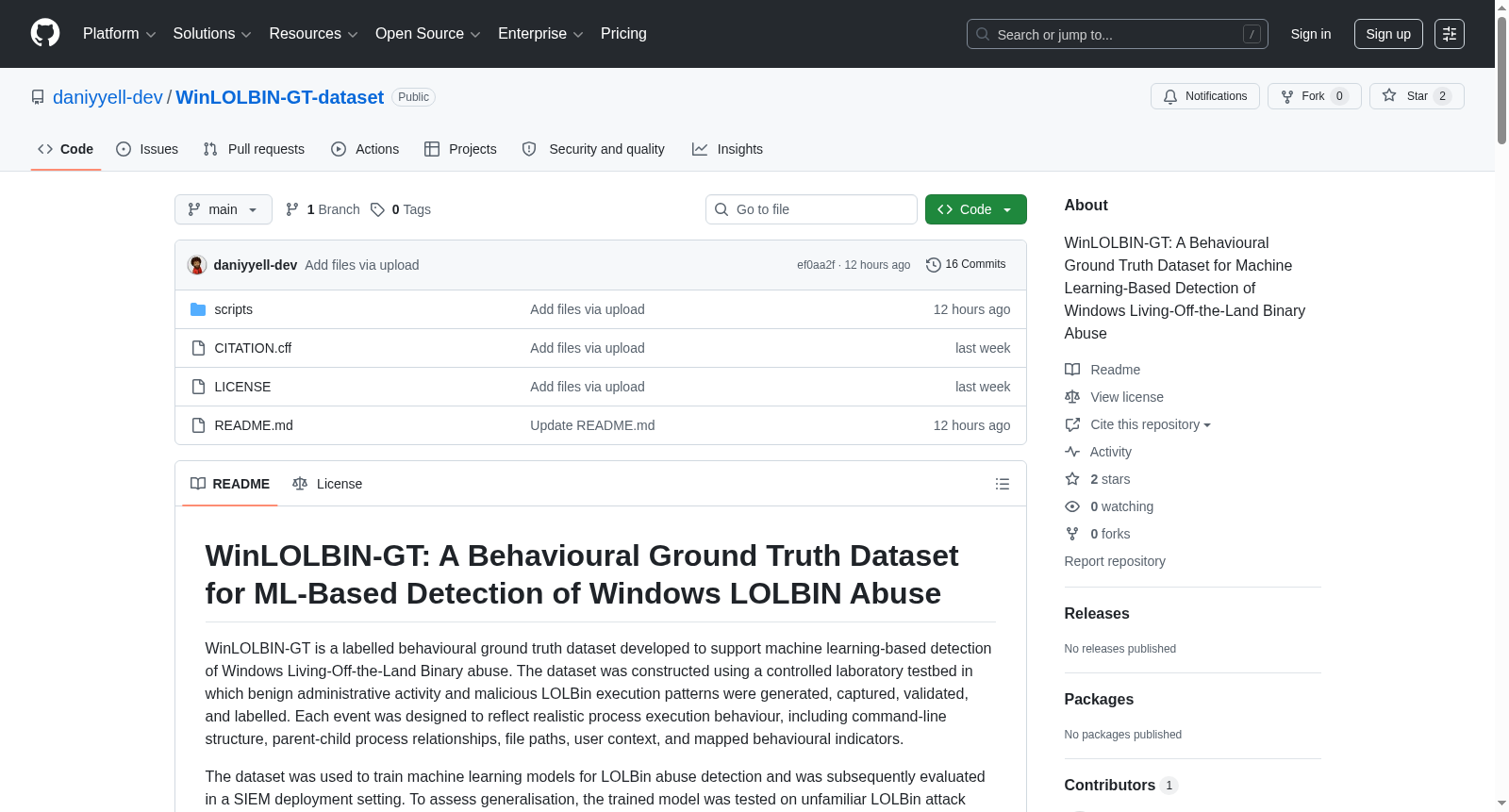
Task: Click the repository icon beside daniyyell-dev
Action: 38,97
